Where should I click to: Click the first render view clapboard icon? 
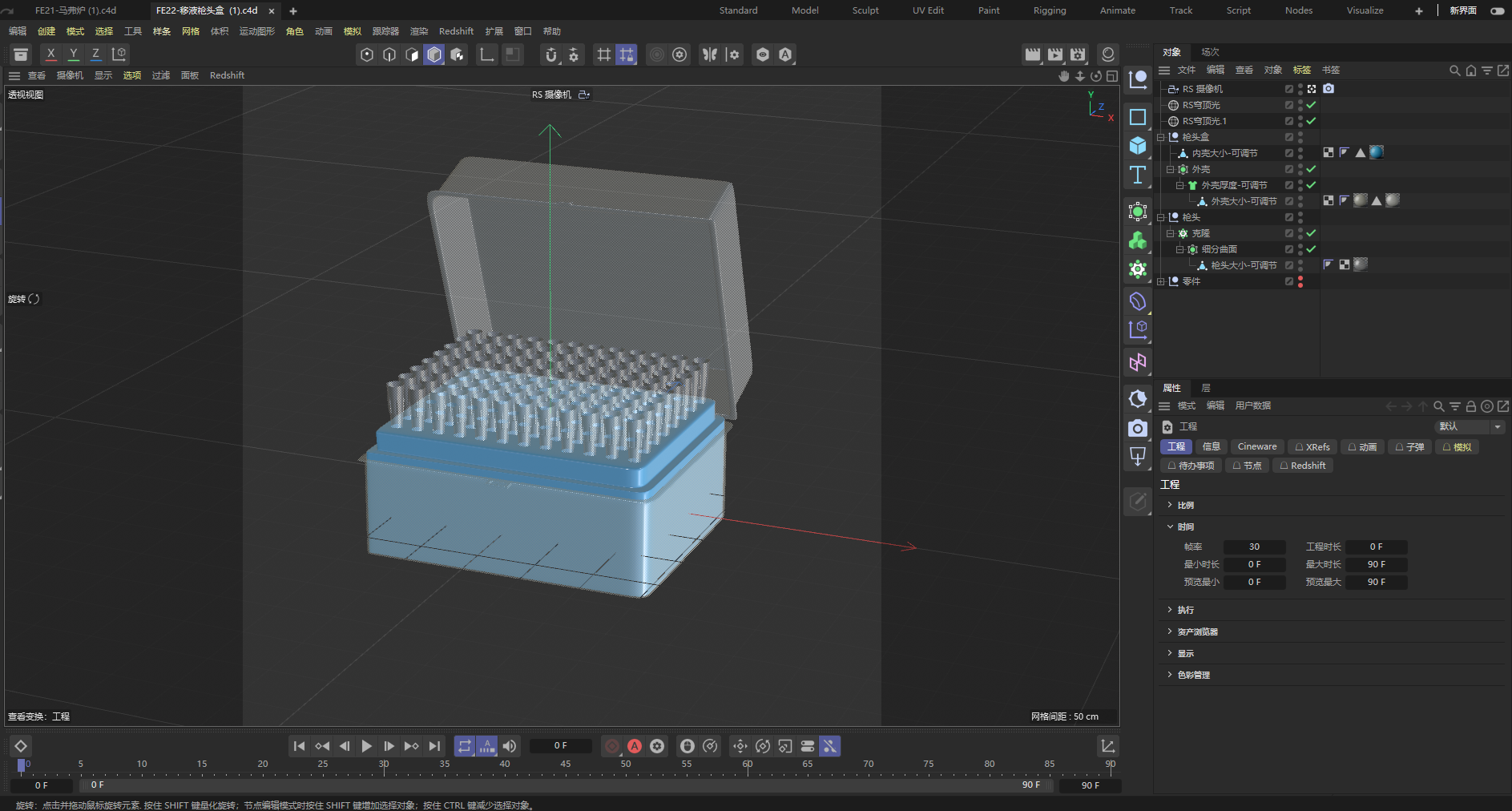click(x=1033, y=54)
